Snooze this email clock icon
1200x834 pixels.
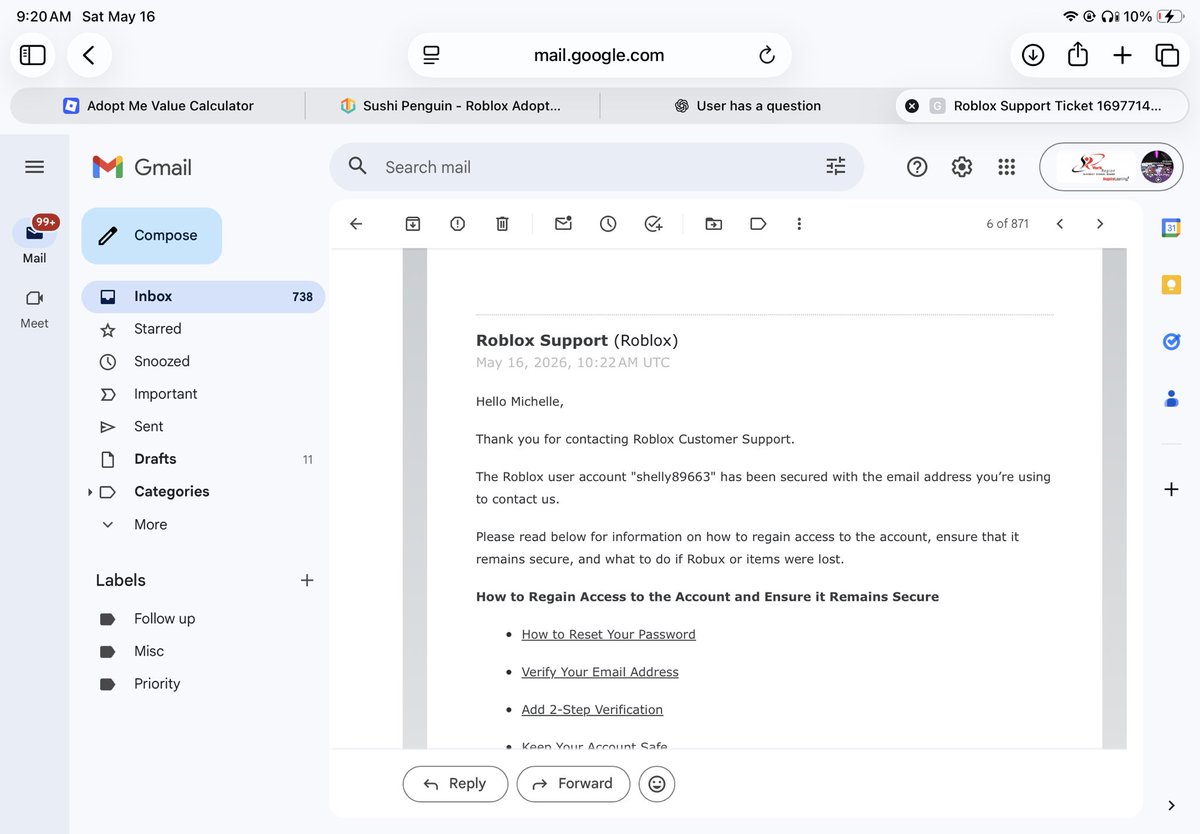[608, 224]
